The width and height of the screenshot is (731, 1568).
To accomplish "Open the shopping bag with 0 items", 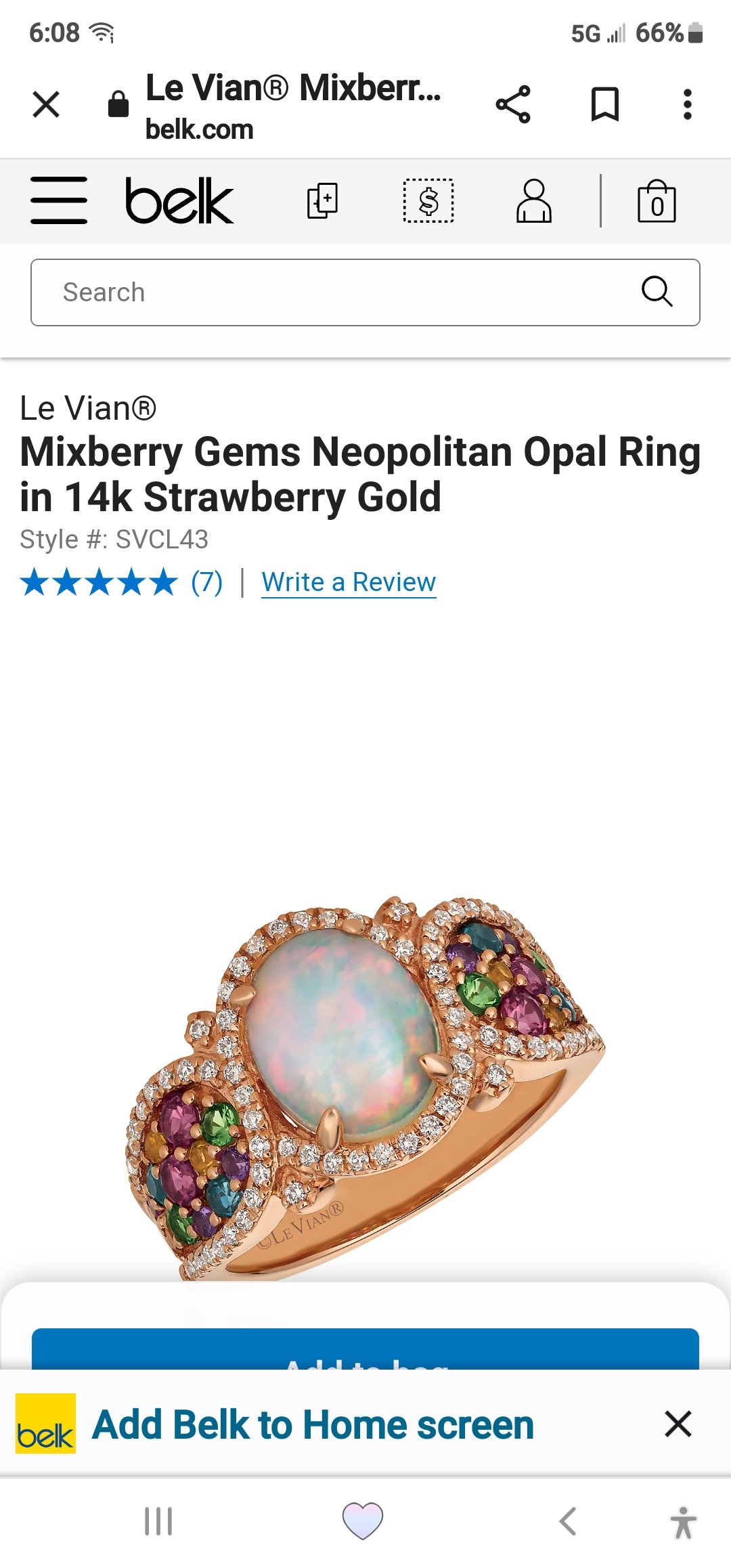I will pos(657,201).
